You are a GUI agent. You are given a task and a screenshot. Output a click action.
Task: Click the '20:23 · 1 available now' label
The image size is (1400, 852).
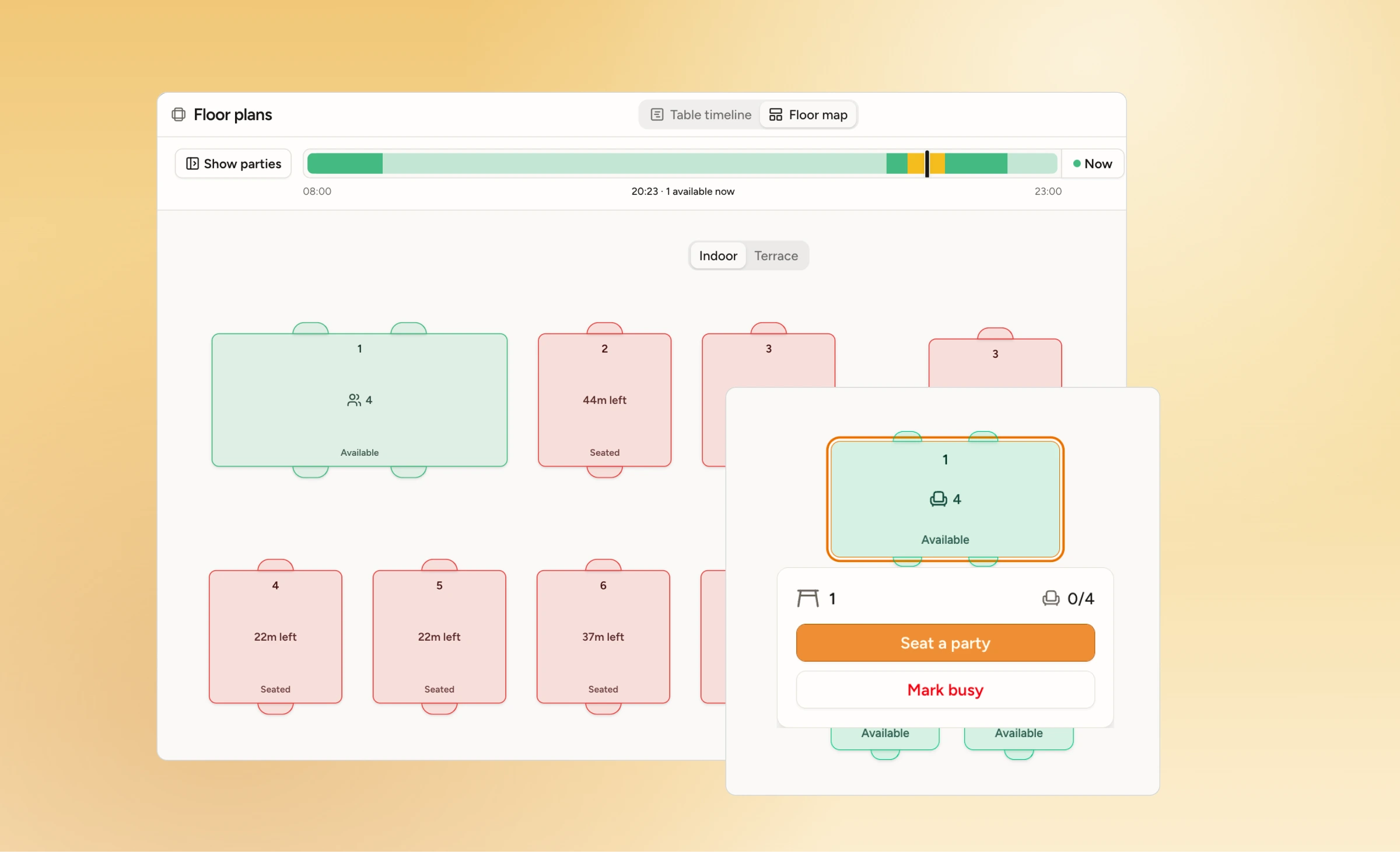(682, 191)
